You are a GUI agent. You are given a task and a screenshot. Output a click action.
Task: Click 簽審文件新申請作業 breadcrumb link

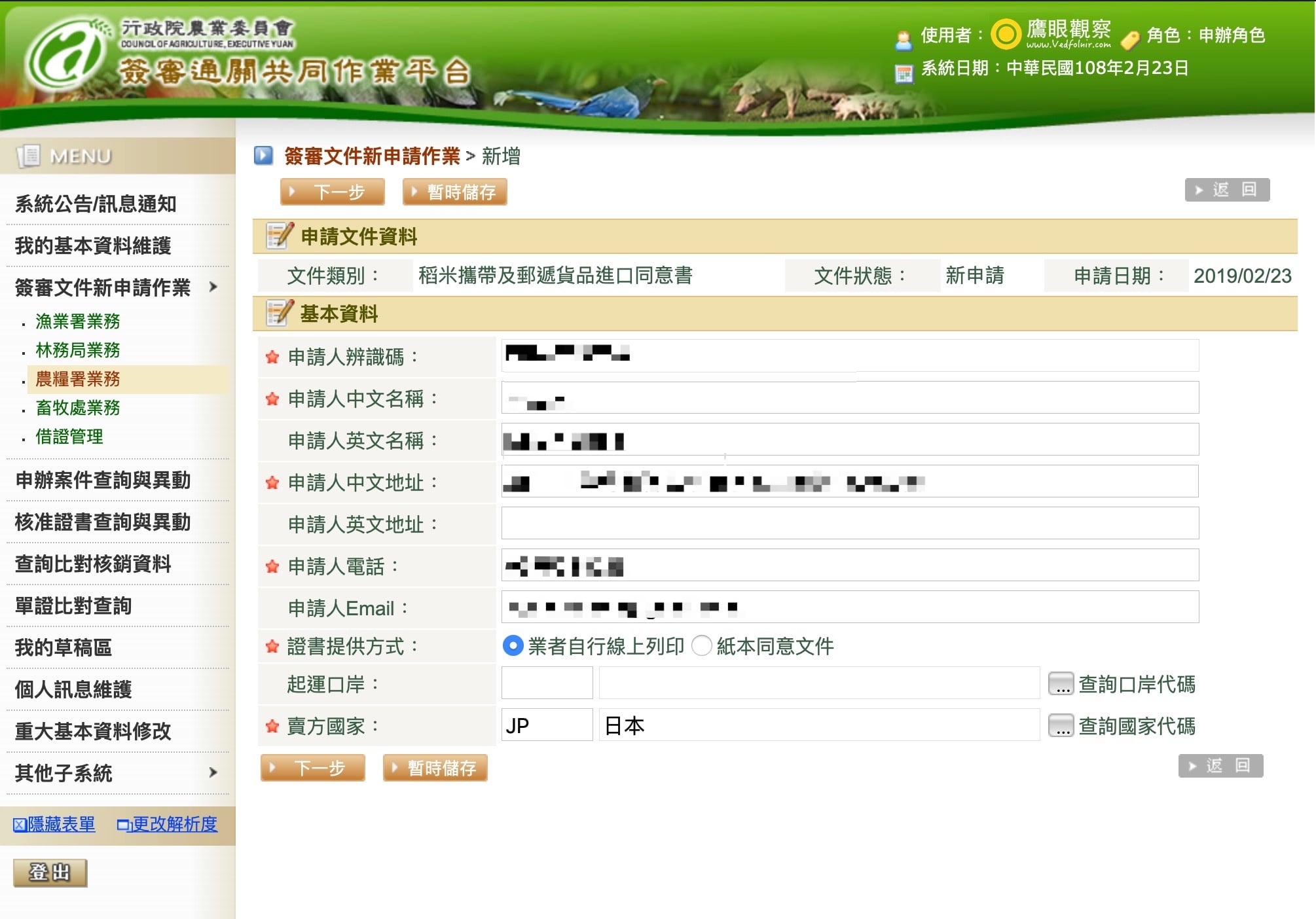click(372, 156)
